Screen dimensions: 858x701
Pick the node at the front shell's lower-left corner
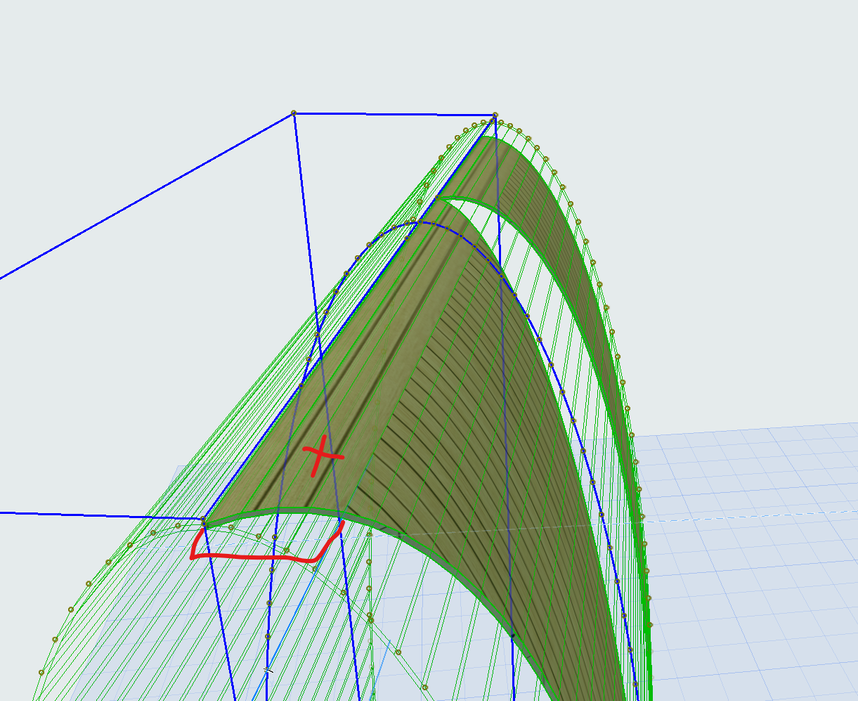click(x=204, y=518)
